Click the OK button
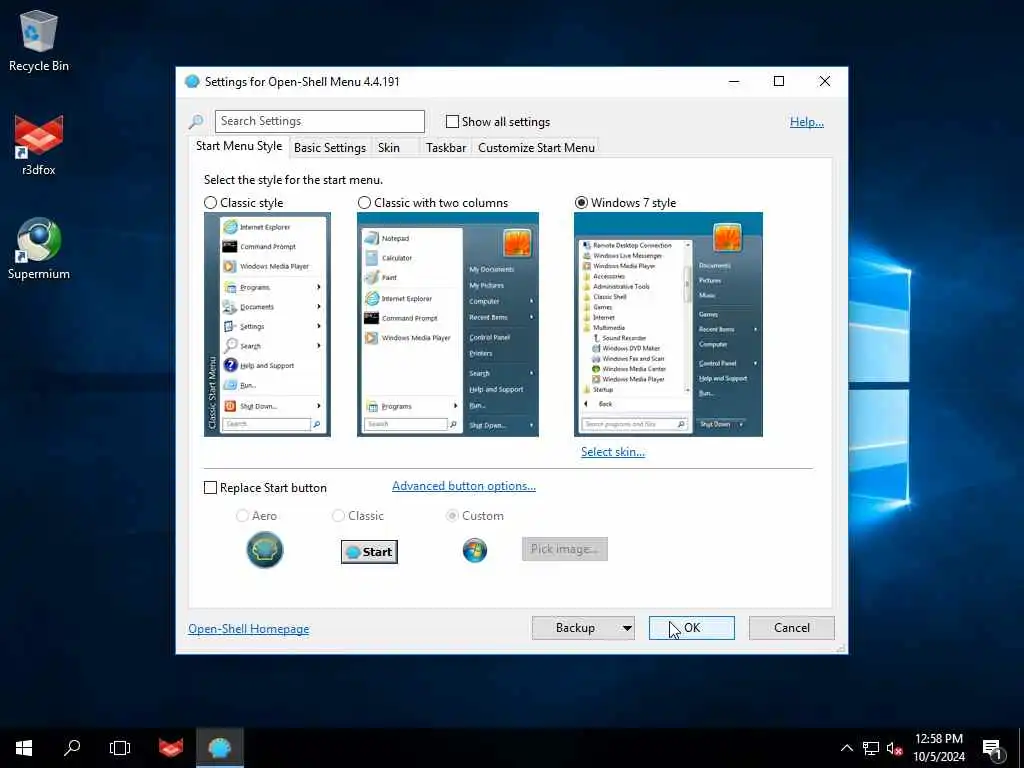Viewport: 1024px width, 768px height. point(692,628)
